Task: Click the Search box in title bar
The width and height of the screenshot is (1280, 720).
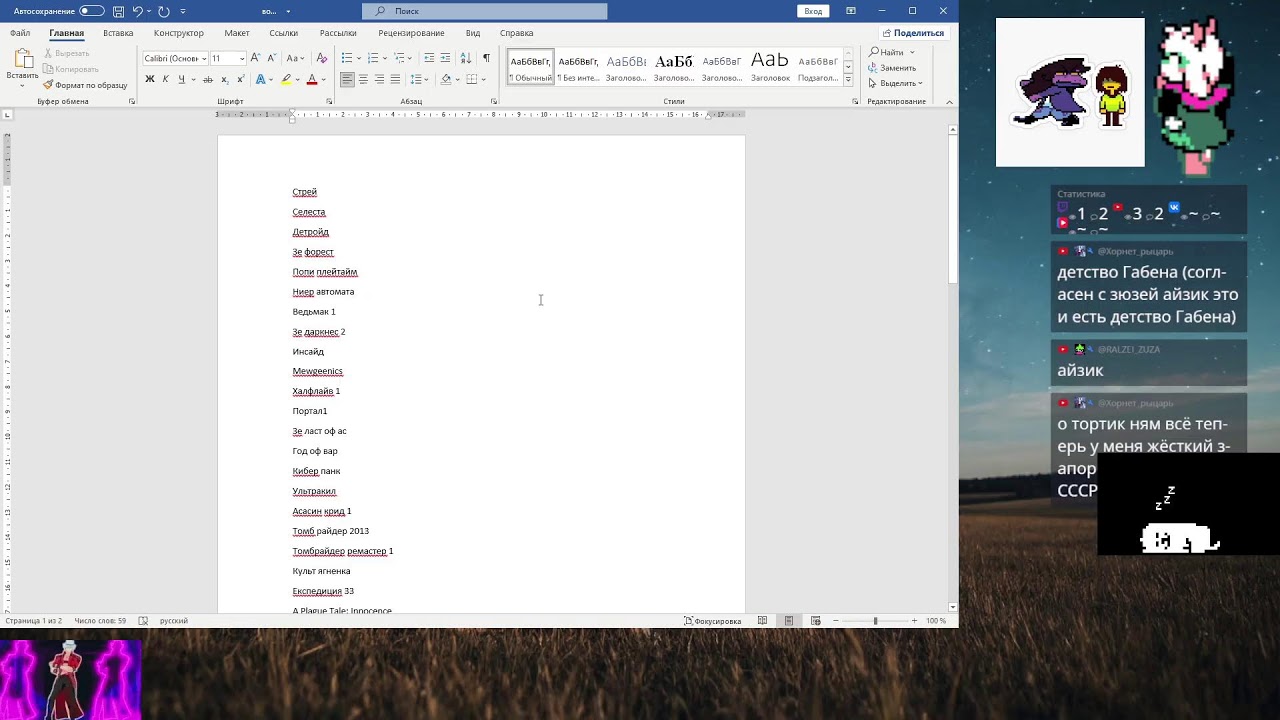Action: click(485, 11)
